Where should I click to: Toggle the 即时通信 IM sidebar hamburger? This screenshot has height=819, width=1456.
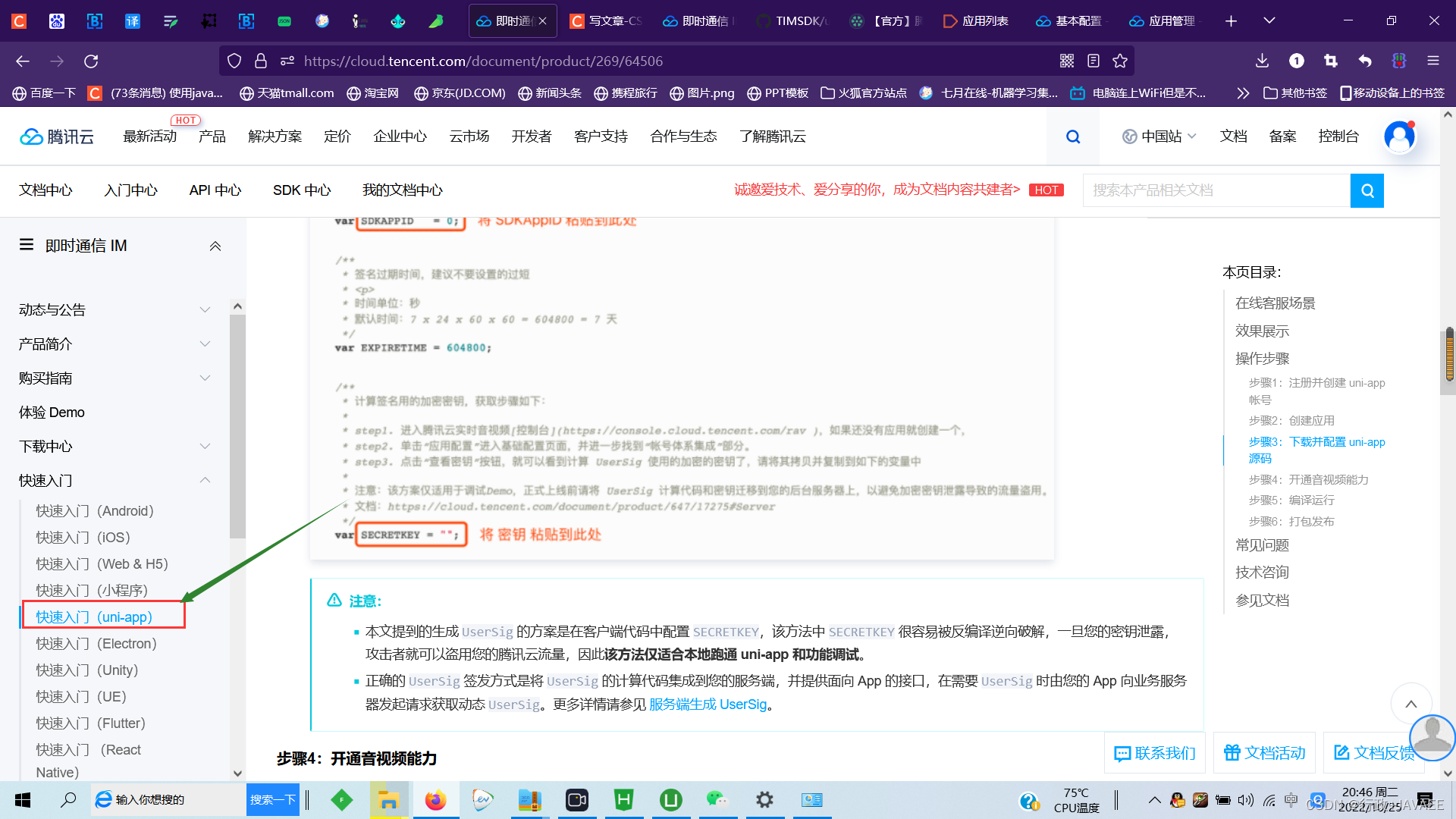pos(27,244)
